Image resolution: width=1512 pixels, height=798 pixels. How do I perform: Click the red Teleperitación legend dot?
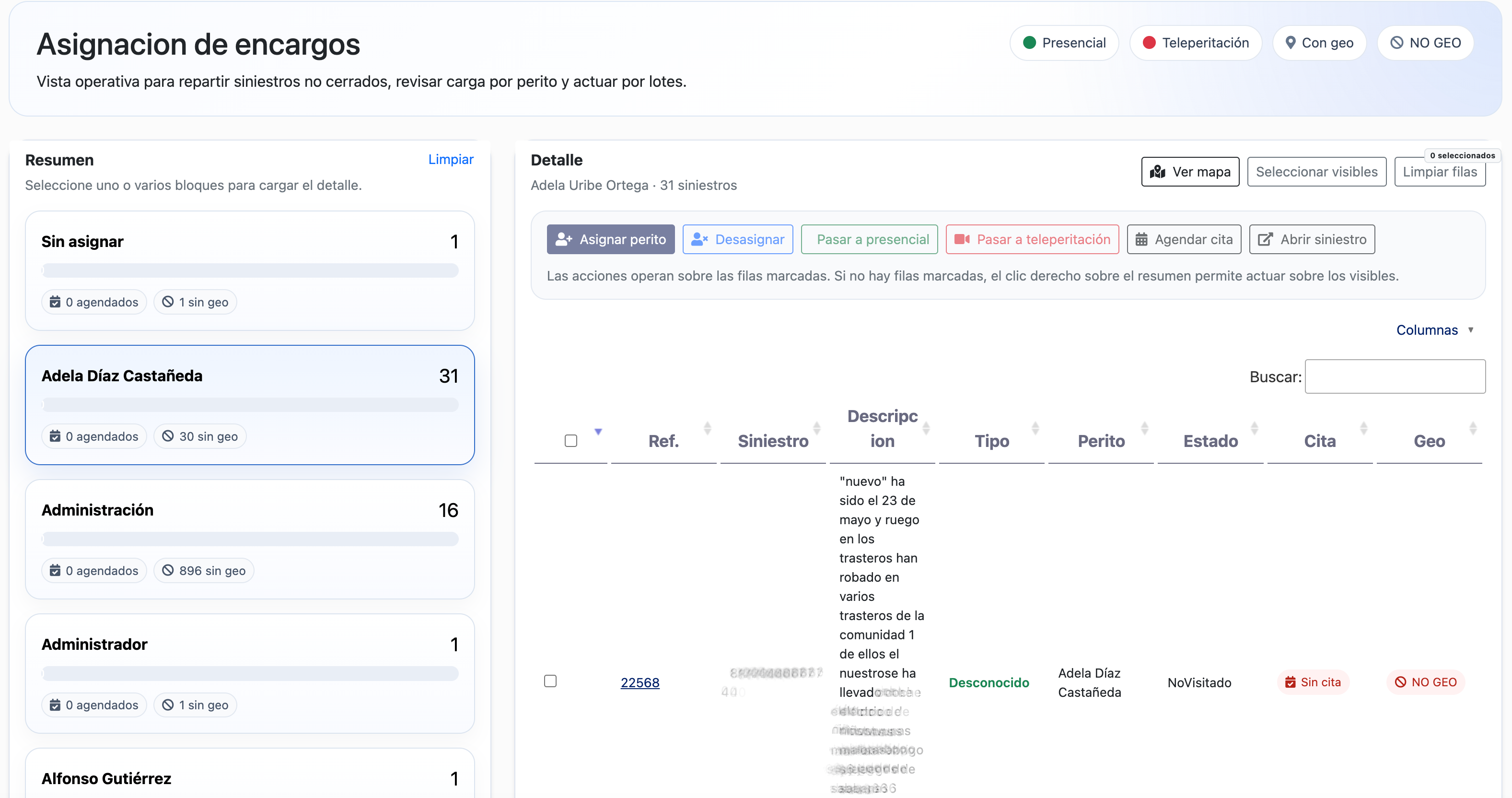pyautogui.click(x=1149, y=43)
